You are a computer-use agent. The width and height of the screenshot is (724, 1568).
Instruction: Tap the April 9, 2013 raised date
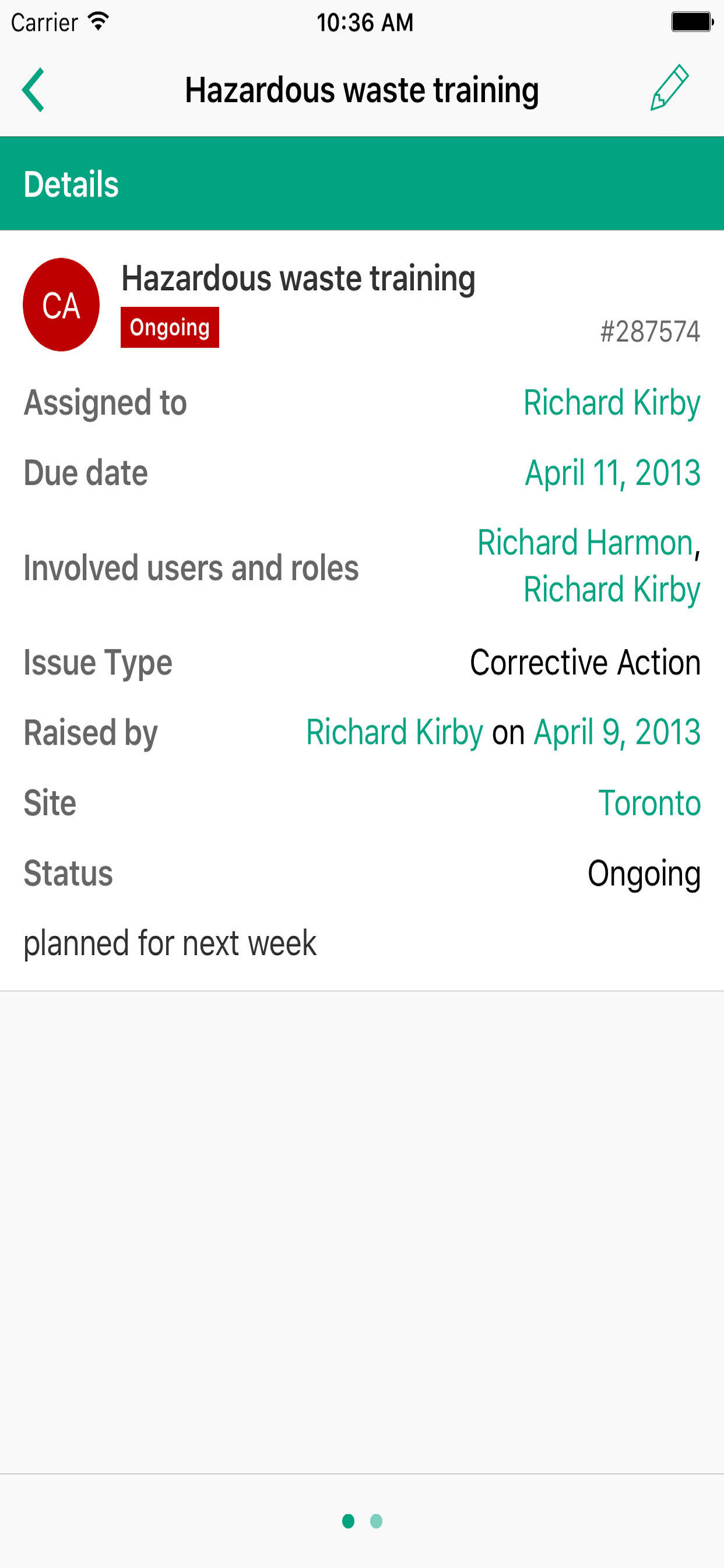pyautogui.click(x=617, y=732)
